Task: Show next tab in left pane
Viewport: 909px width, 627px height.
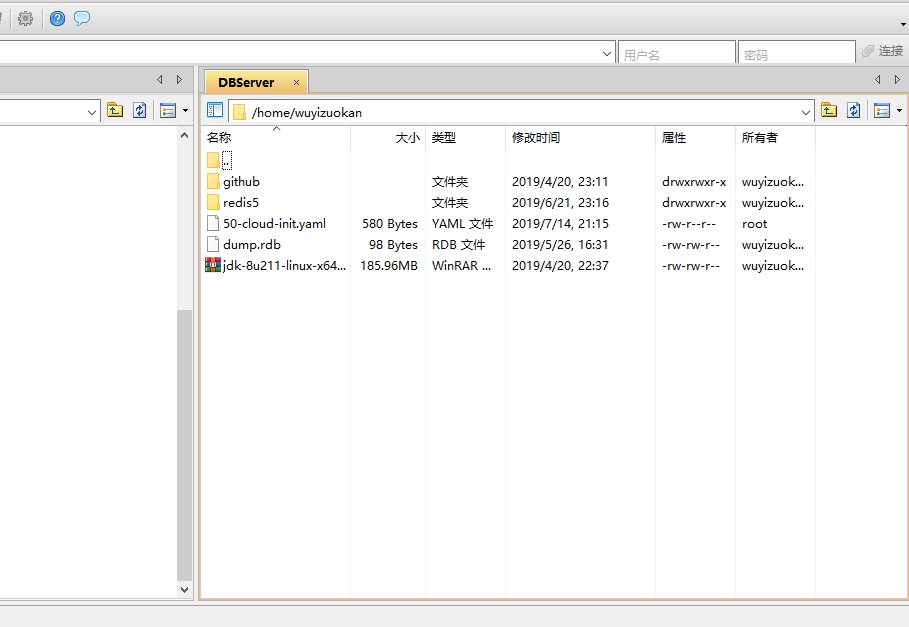Action: 180,79
